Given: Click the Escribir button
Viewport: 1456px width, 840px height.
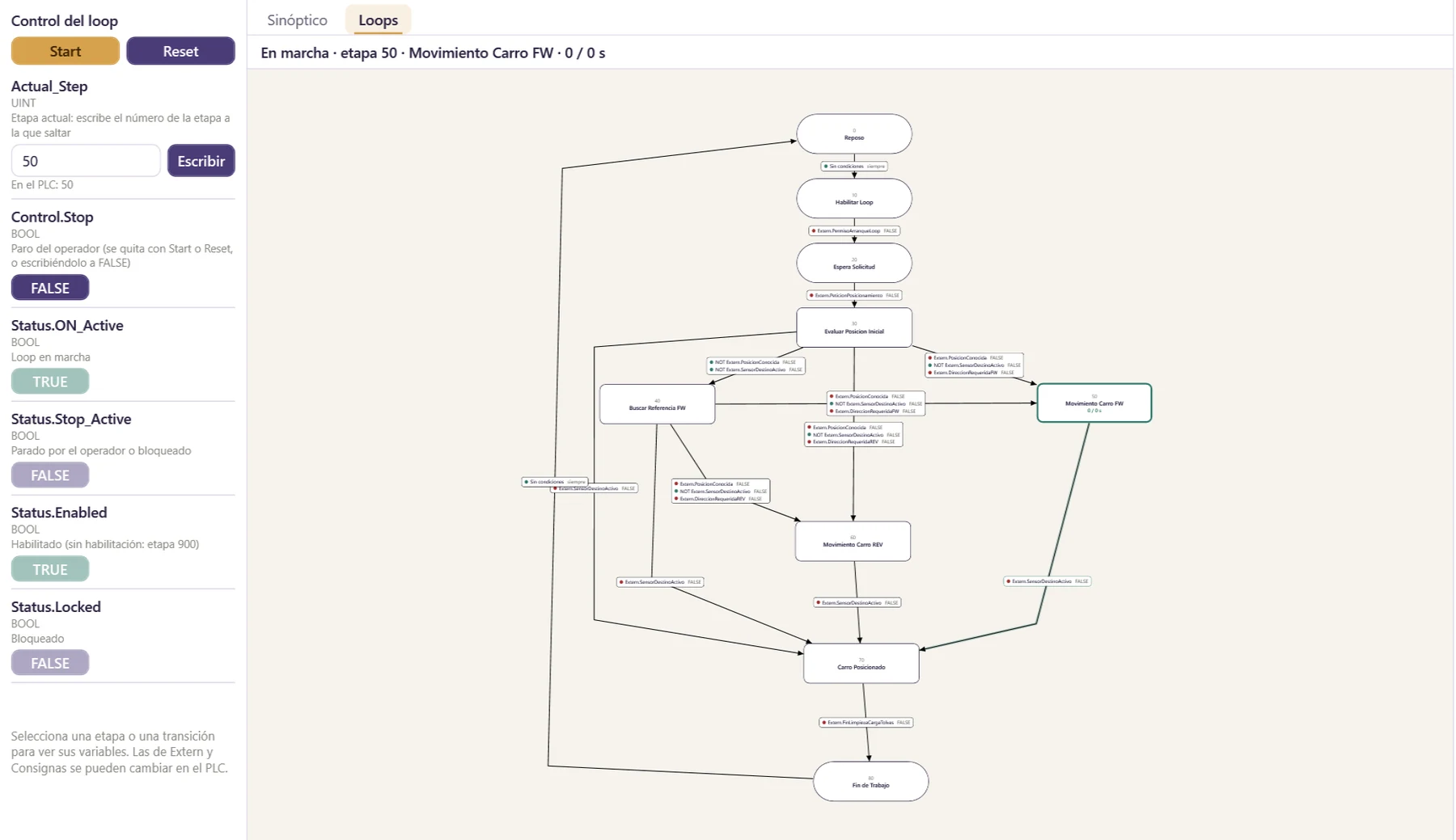Looking at the screenshot, I should pyautogui.click(x=201, y=161).
